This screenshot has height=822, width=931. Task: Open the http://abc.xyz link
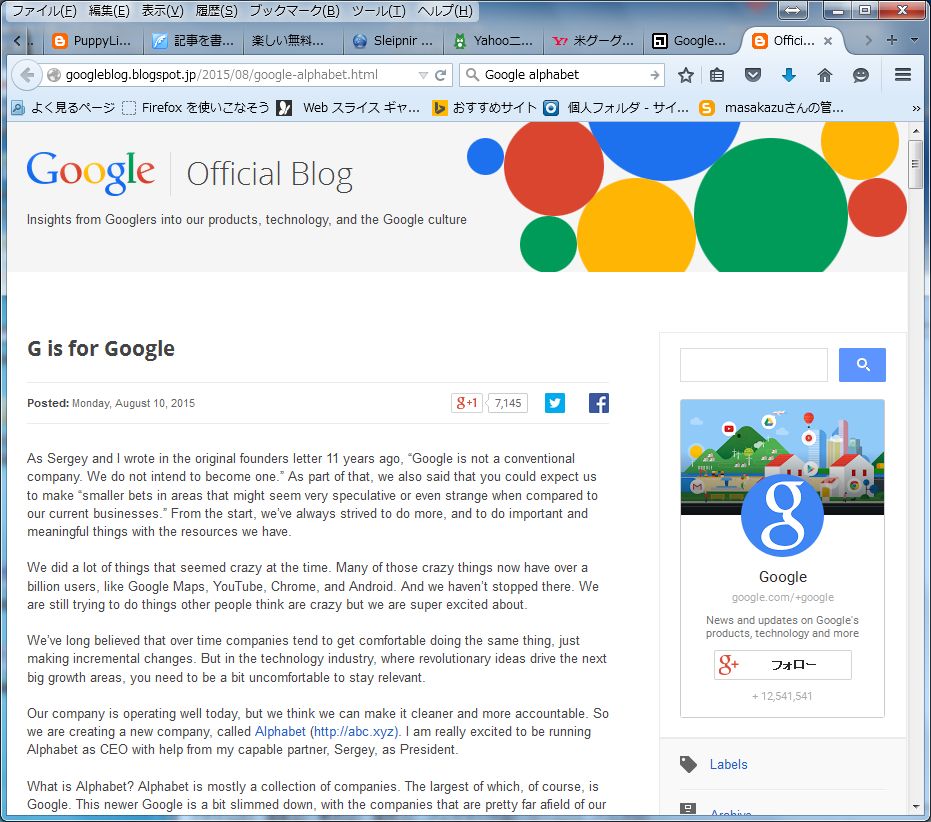point(356,731)
